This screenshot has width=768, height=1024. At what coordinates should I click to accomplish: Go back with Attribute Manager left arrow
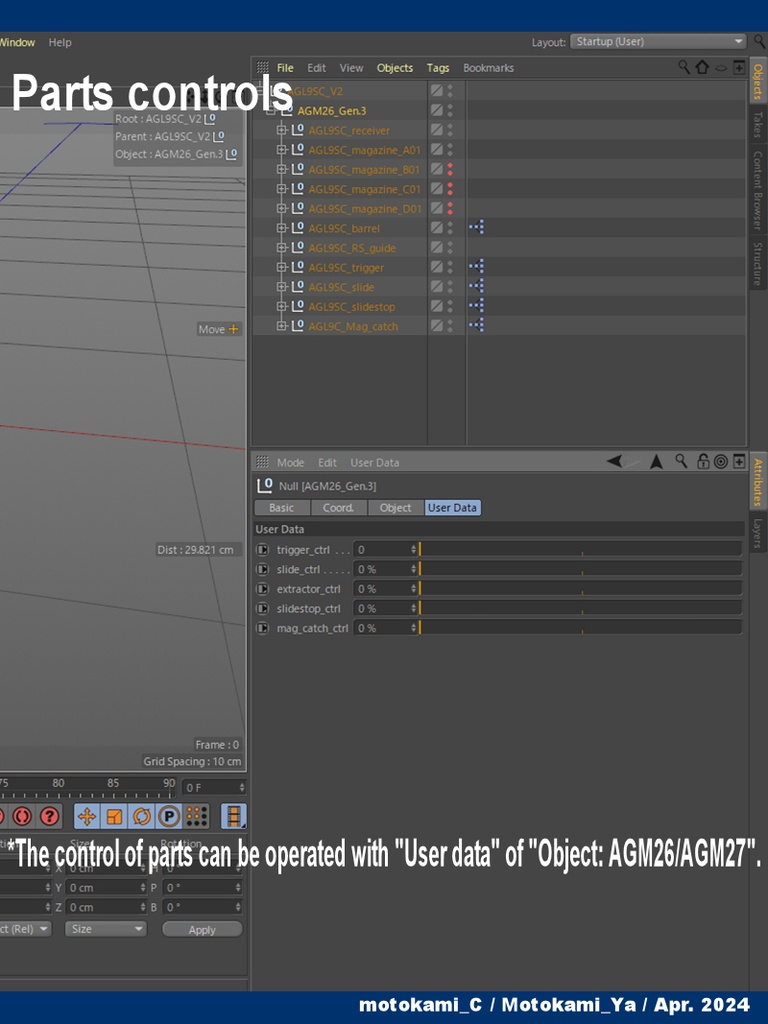tap(614, 461)
